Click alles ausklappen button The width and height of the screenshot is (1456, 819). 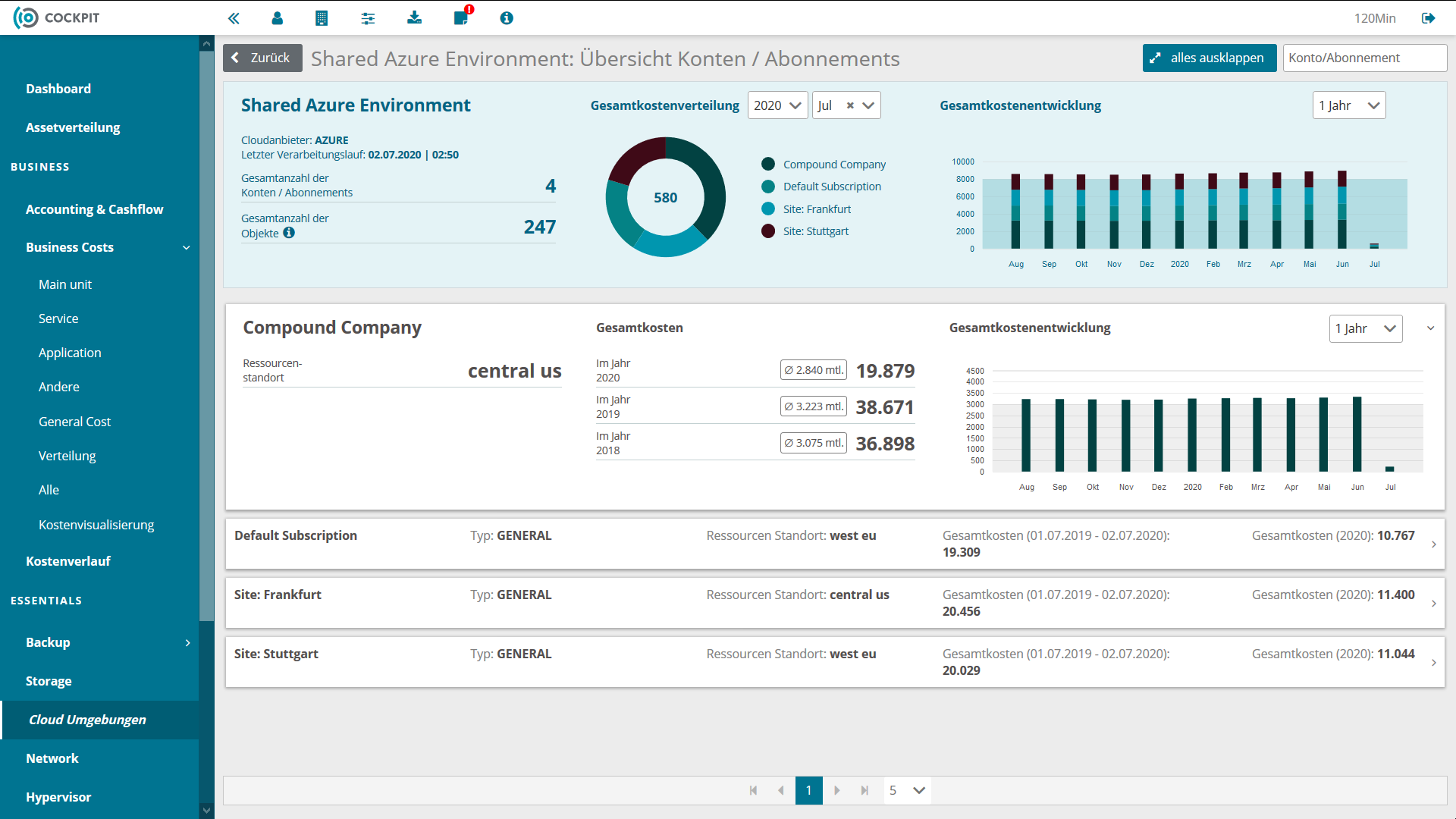(x=1210, y=58)
